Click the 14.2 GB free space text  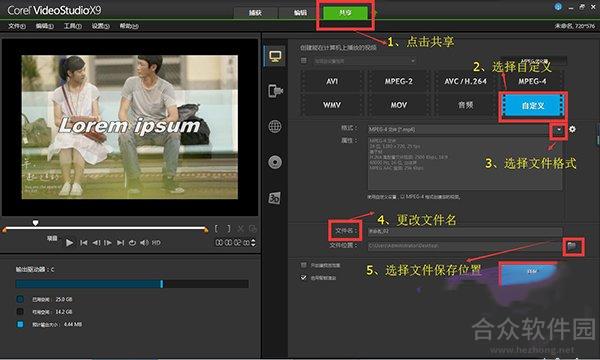[x=64, y=312]
